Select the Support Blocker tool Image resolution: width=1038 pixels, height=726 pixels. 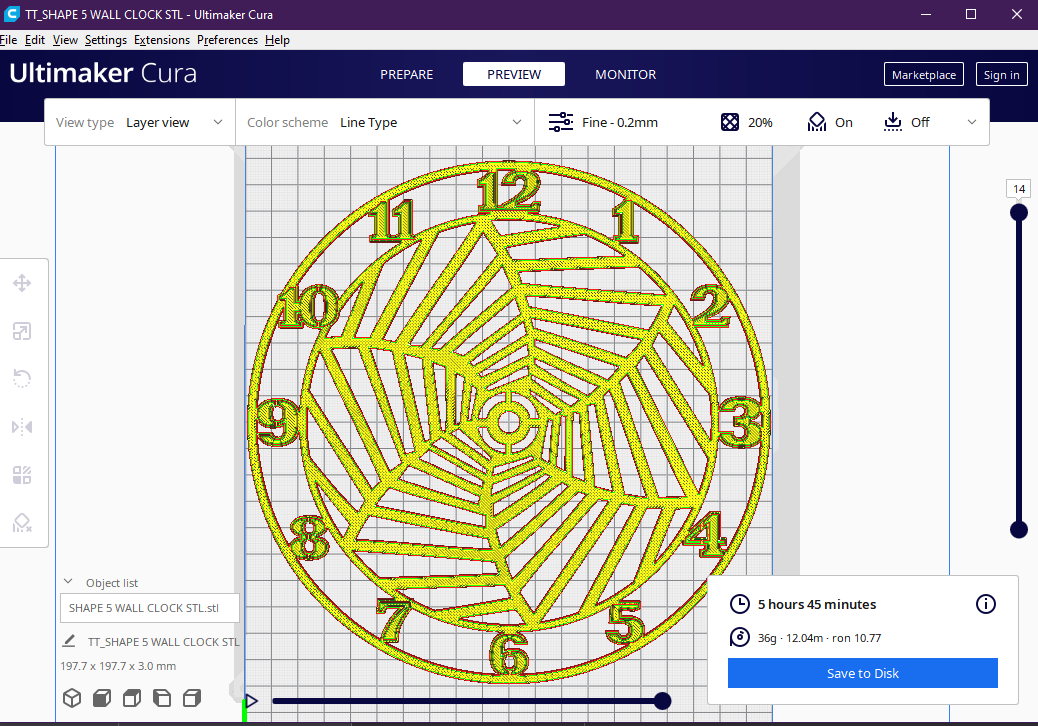[22, 523]
